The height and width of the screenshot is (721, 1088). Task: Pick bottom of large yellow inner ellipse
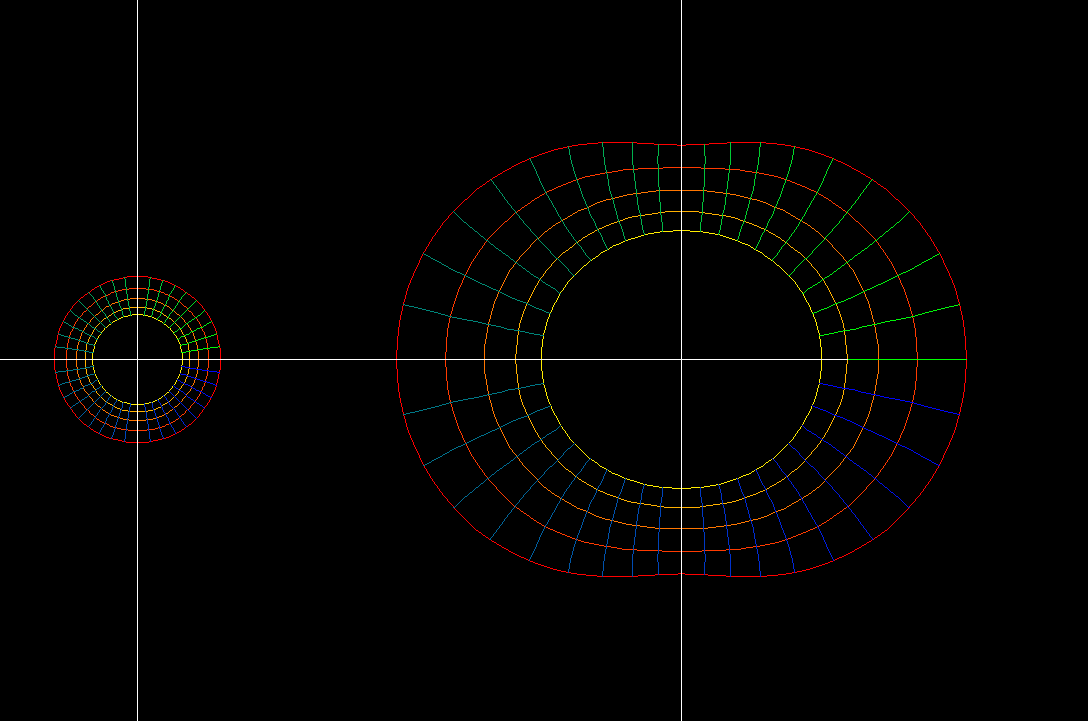click(x=681, y=488)
